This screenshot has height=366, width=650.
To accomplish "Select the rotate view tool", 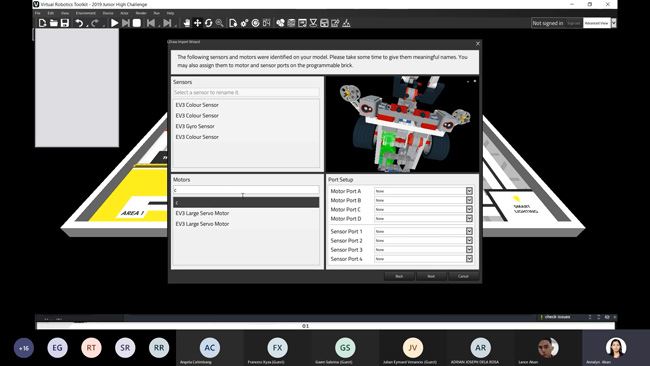I will pos(209,23).
